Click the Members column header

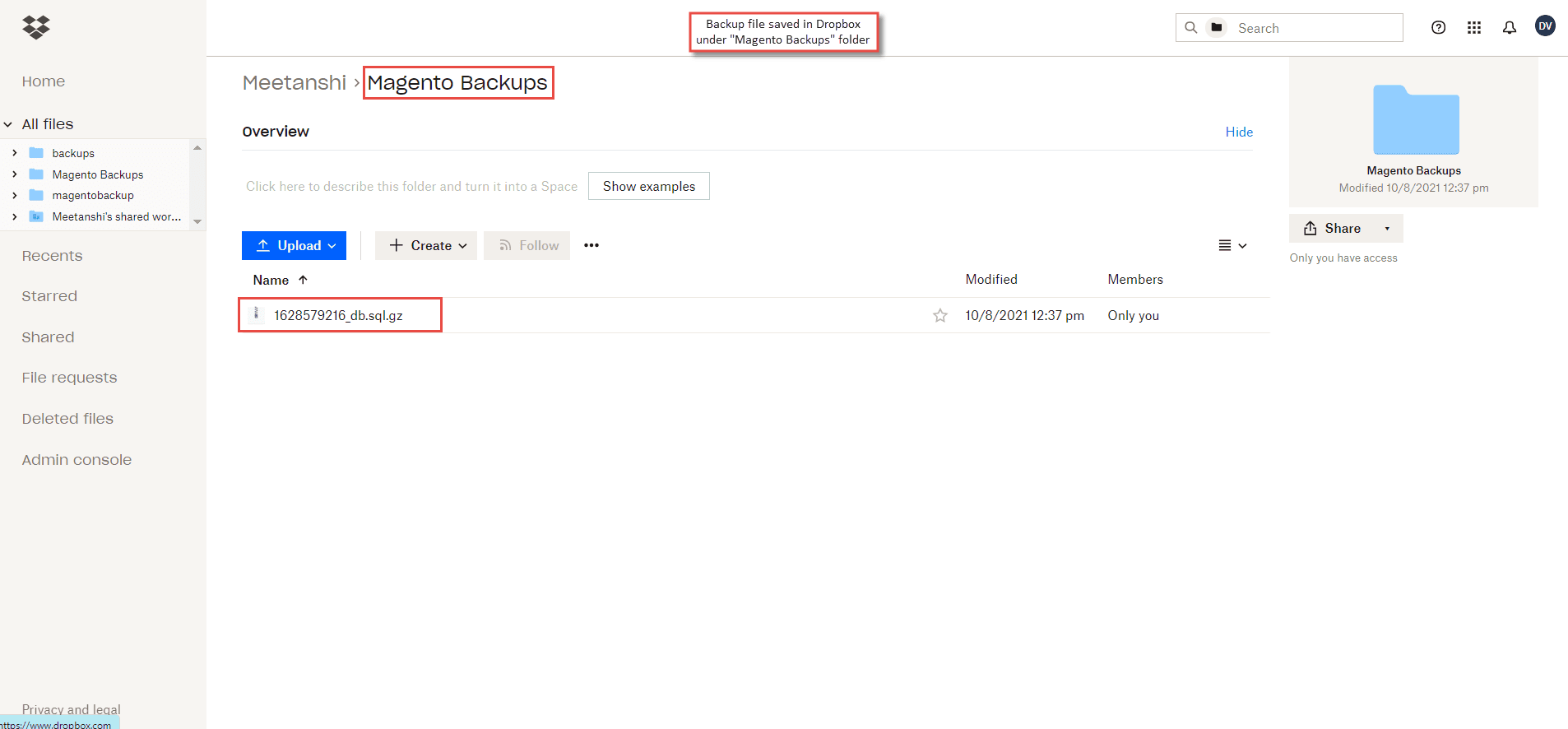pyautogui.click(x=1135, y=280)
